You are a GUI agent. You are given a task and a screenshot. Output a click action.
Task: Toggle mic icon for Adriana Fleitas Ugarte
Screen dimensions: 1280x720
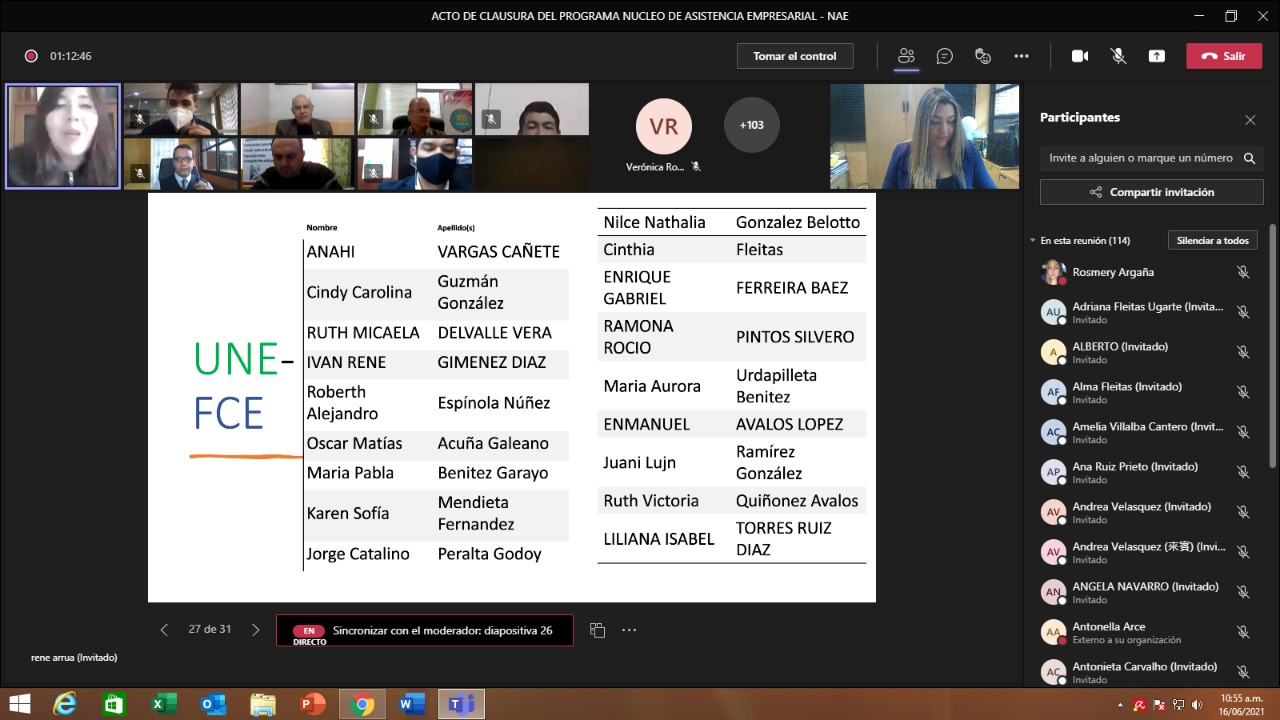click(1243, 312)
